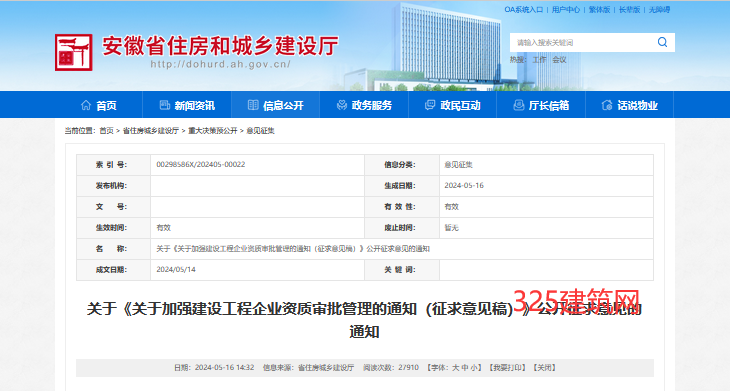The height and width of the screenshot is (391, 730).
Task: Click breadcrumb 重大决策预公开 link
Action: tap(213, 131)
